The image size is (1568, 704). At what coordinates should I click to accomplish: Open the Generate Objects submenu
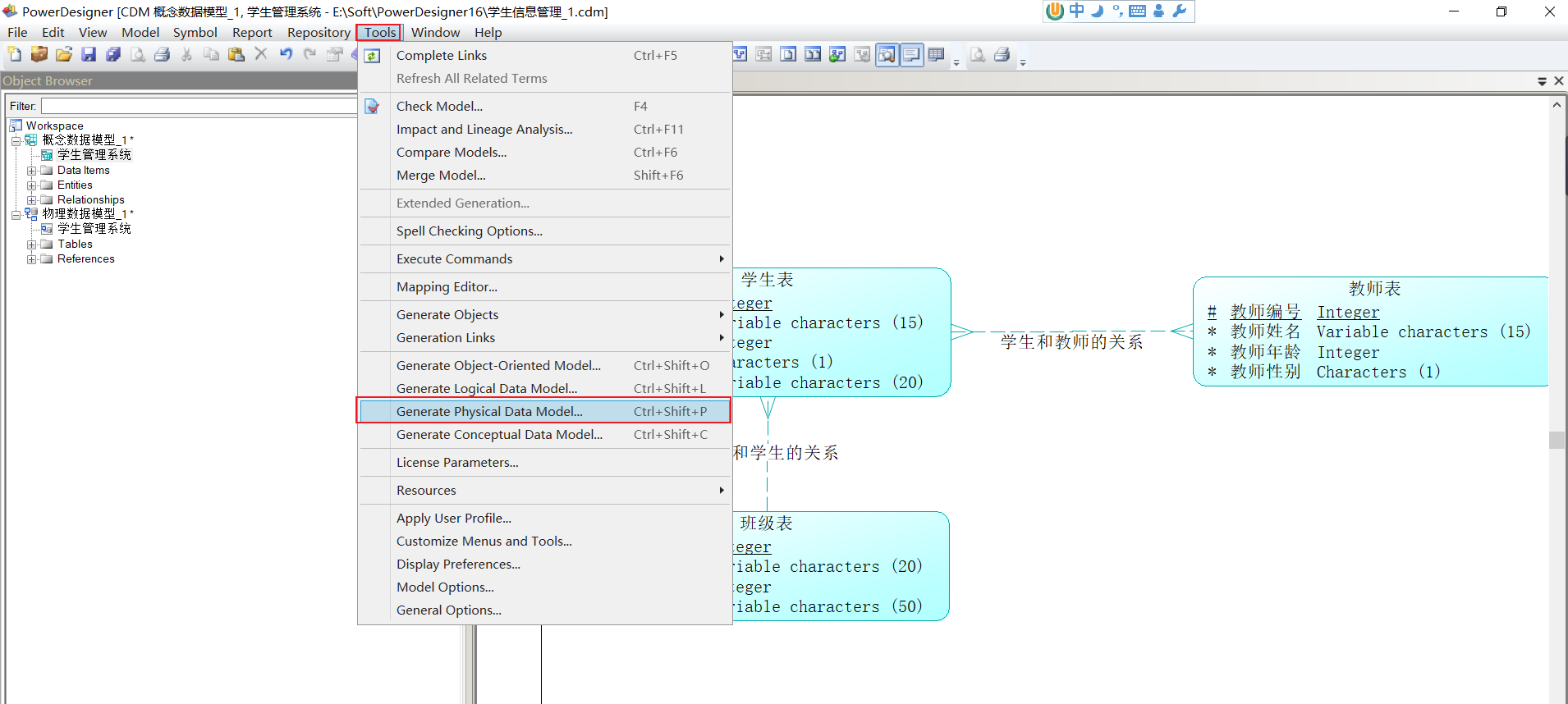[x=544, y=315]
